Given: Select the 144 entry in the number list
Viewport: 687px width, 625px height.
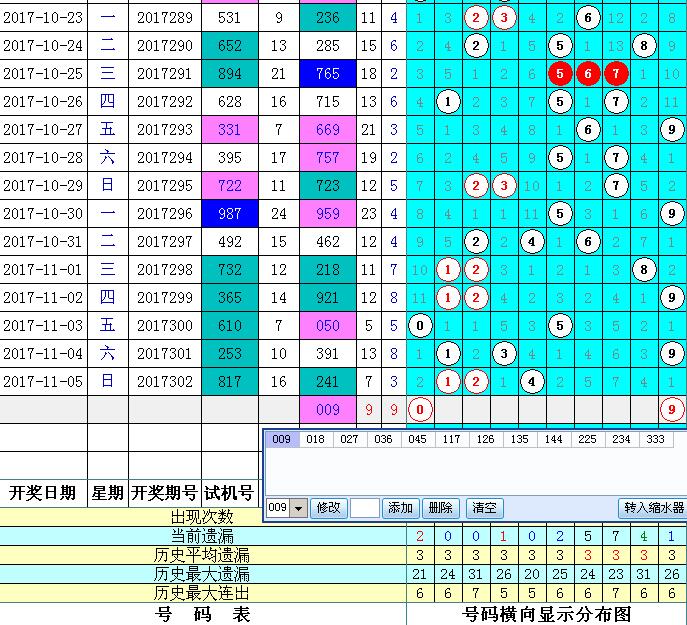Looking at the screenshot, I should point(554,439).
